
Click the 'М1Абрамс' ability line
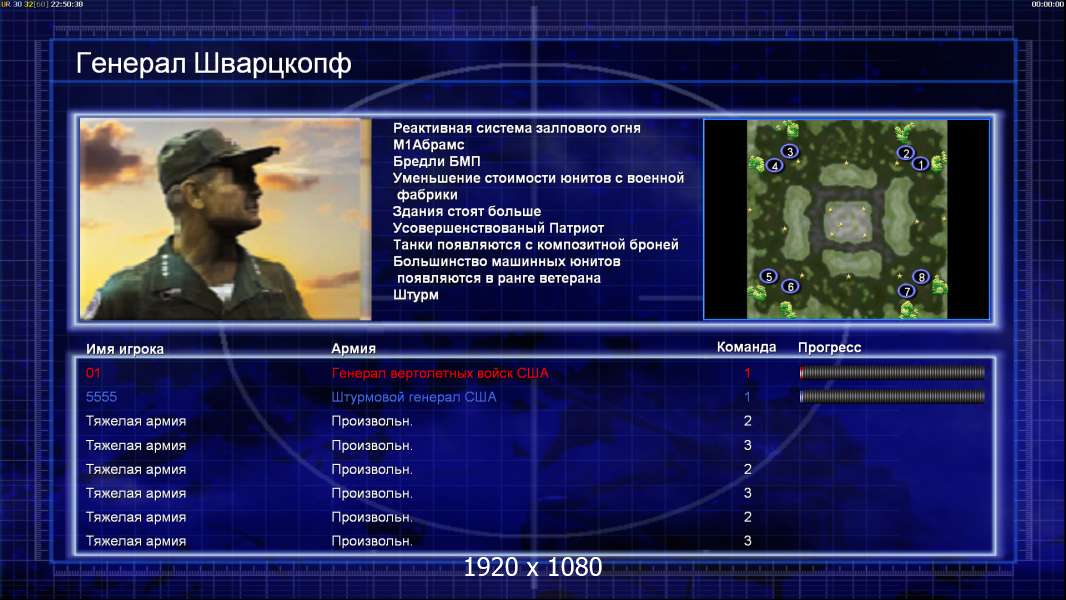[x=428, y=144]
